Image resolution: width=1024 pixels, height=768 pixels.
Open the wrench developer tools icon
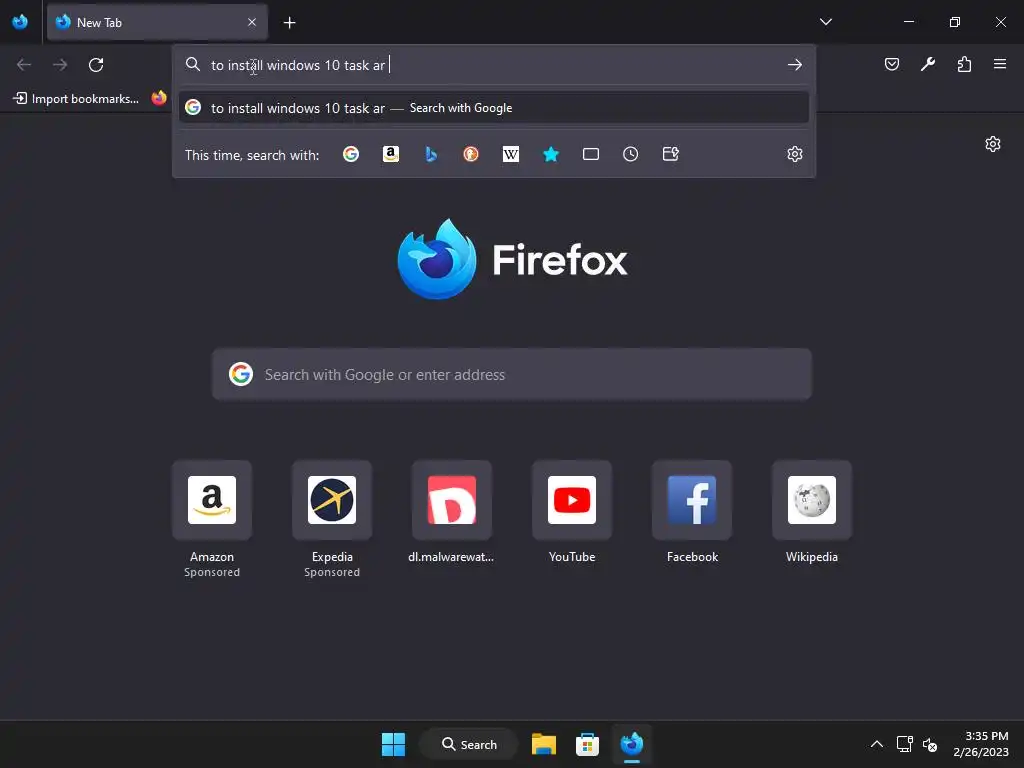coord(927,64)
